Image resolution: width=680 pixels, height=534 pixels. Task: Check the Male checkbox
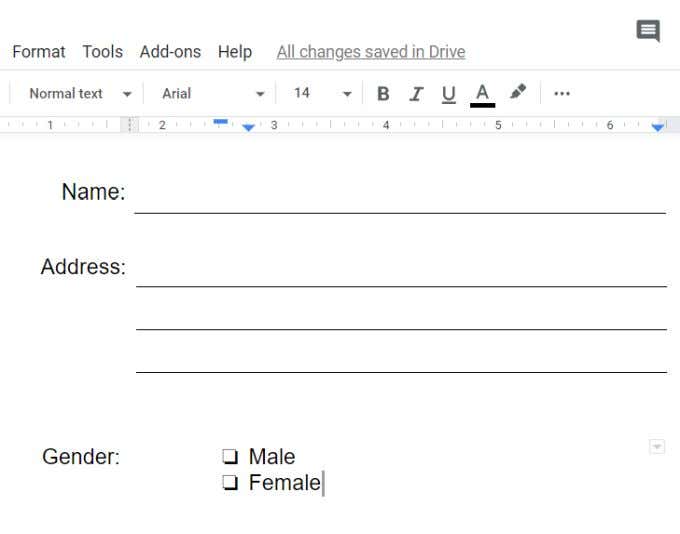231,457
